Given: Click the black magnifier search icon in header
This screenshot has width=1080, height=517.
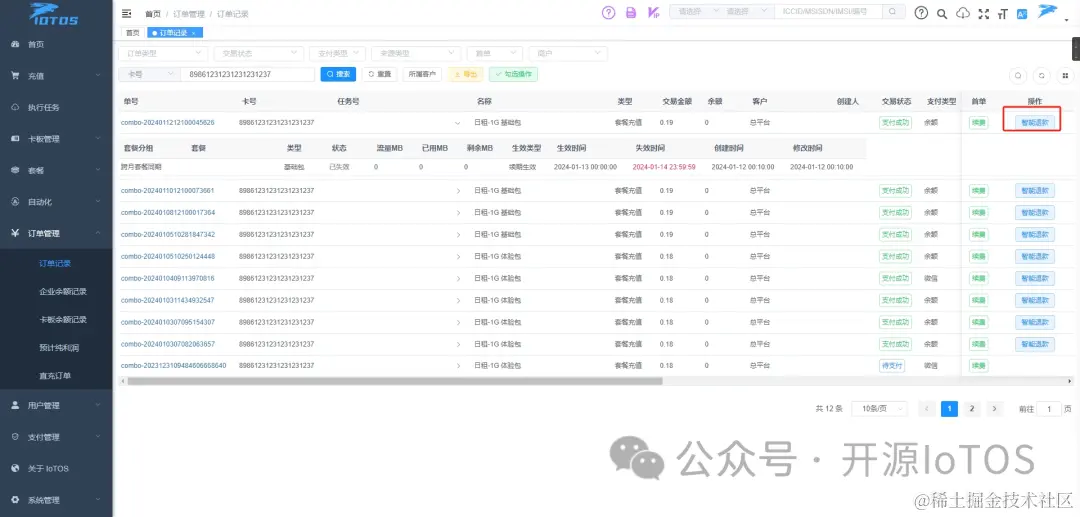Looking at the screenshot, I should click(x=942, y=13).
